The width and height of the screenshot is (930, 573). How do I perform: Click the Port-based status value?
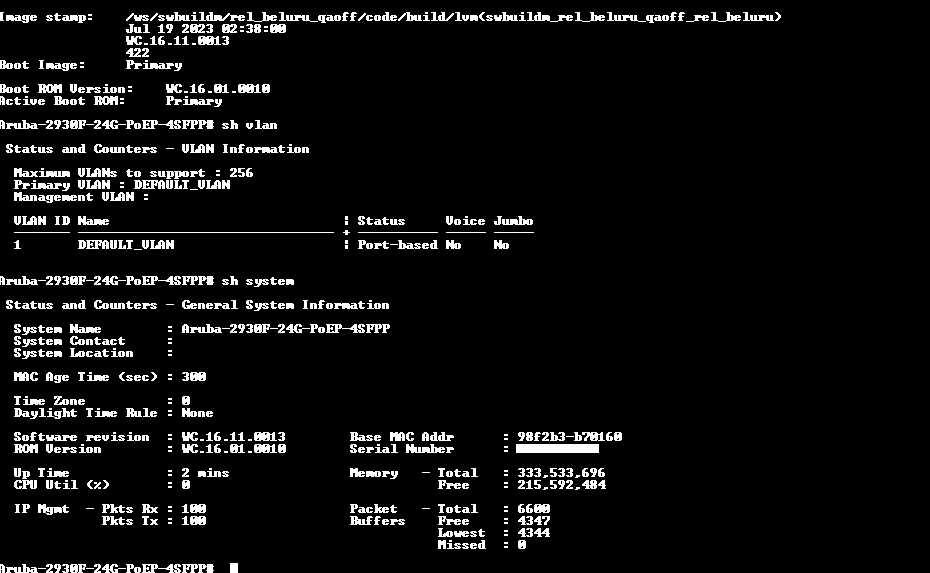(397, 245)
